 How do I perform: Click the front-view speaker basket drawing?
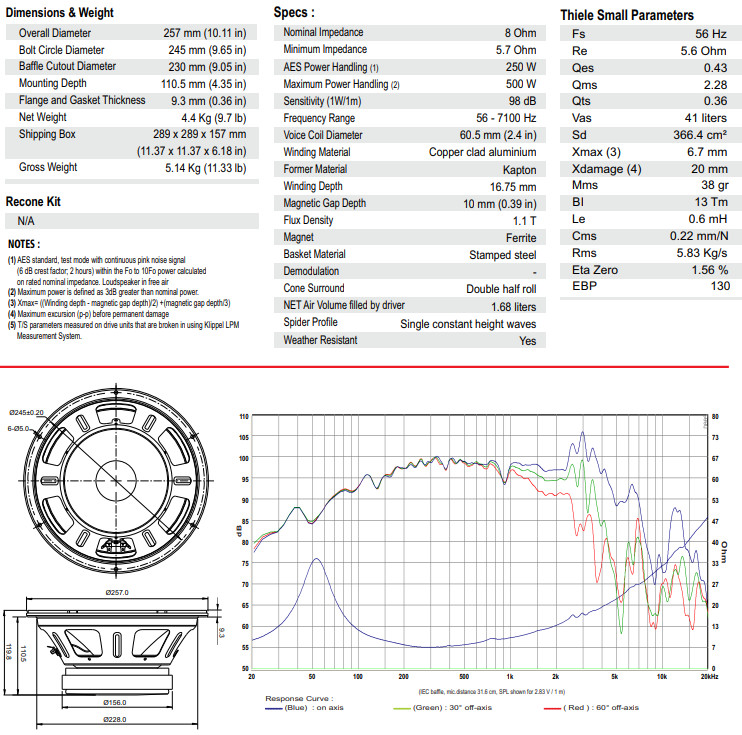tap(116, 480)
